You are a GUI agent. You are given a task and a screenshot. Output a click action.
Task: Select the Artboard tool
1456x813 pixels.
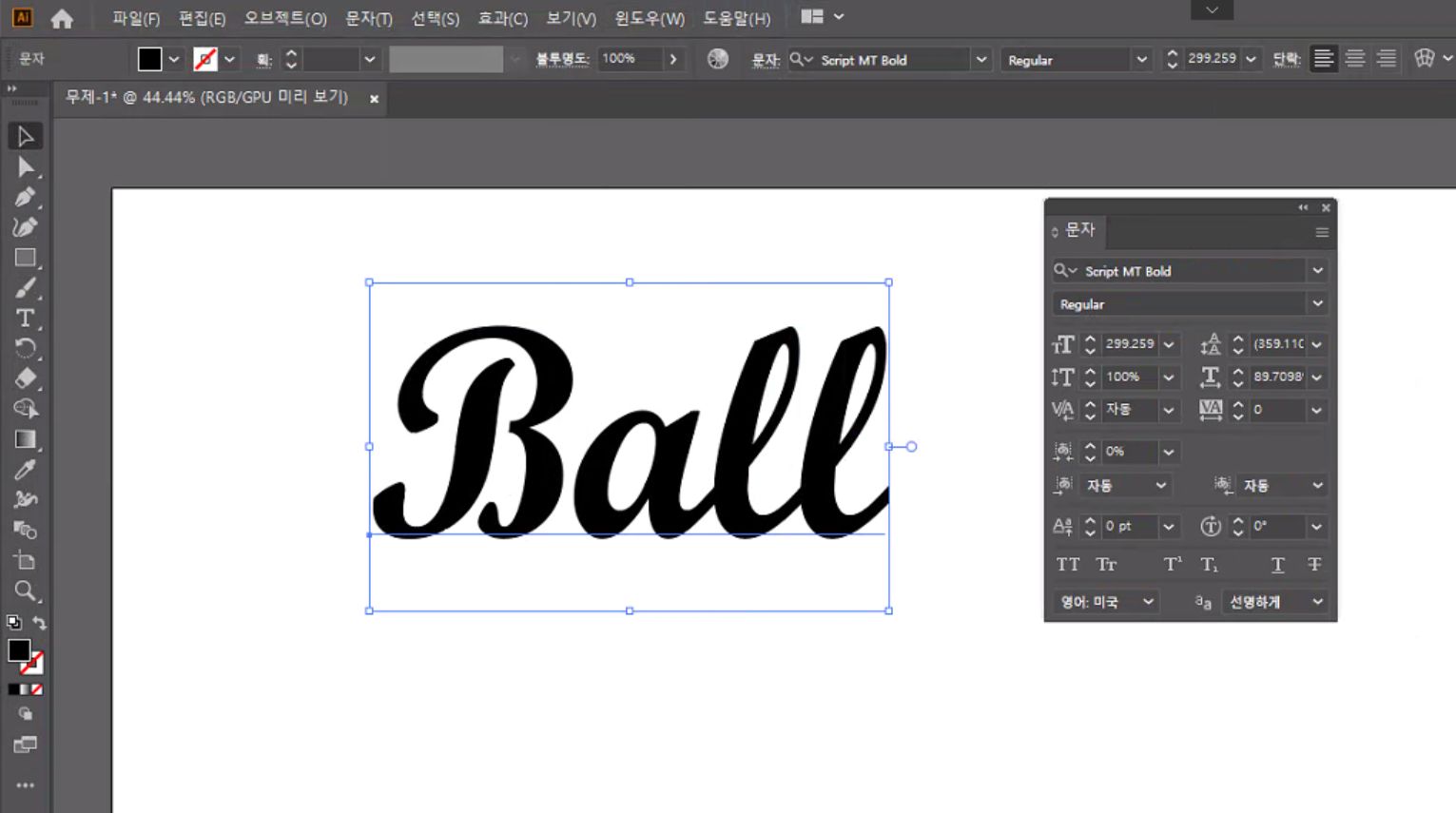pyautogui.click(x=25, y=561)
